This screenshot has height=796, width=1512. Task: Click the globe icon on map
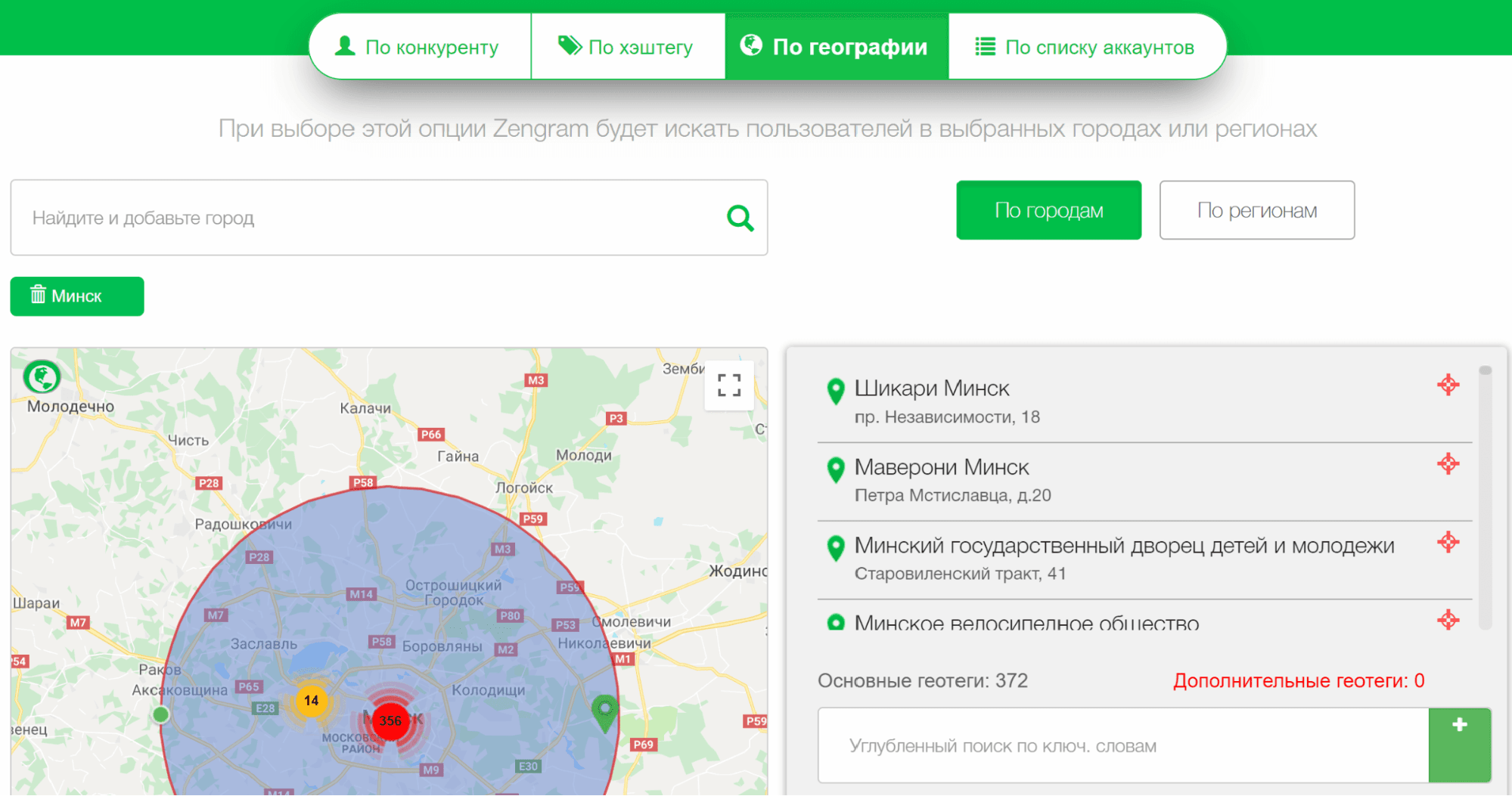(x=42, y=376)
